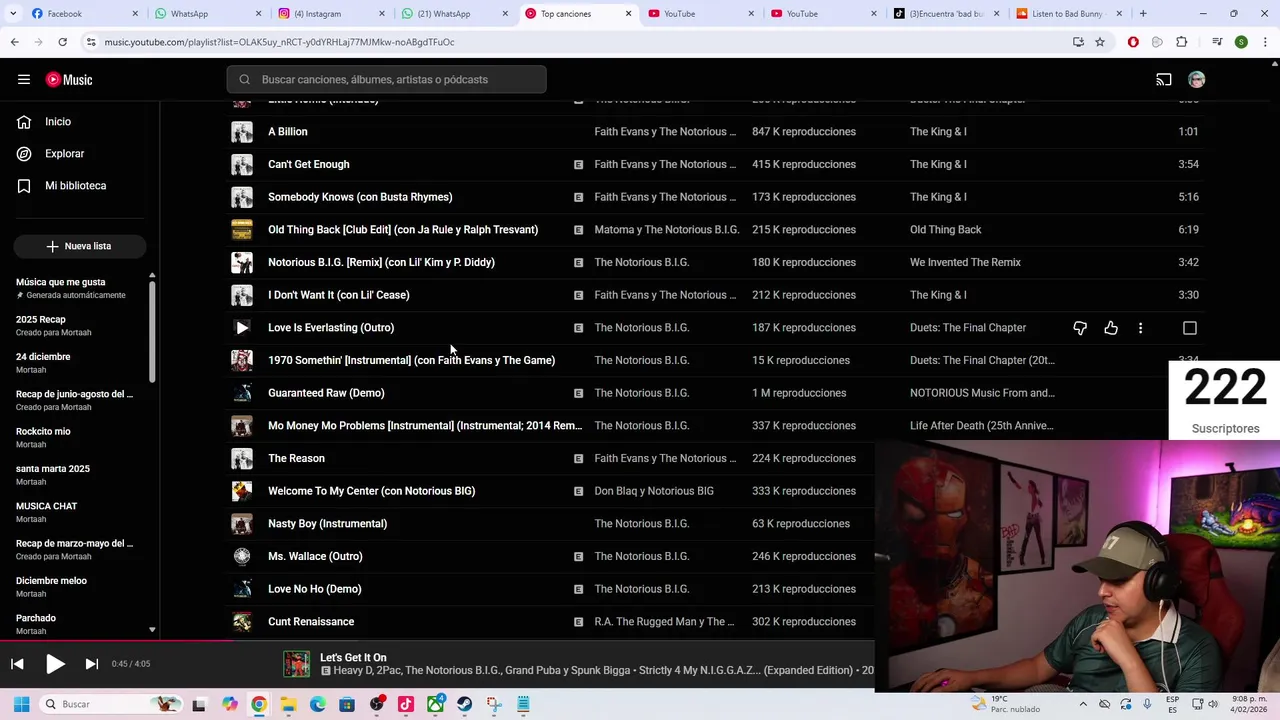The image size is (1280, 720).
Task: Select the song Can't Get Enough
Action: point(309,164)
